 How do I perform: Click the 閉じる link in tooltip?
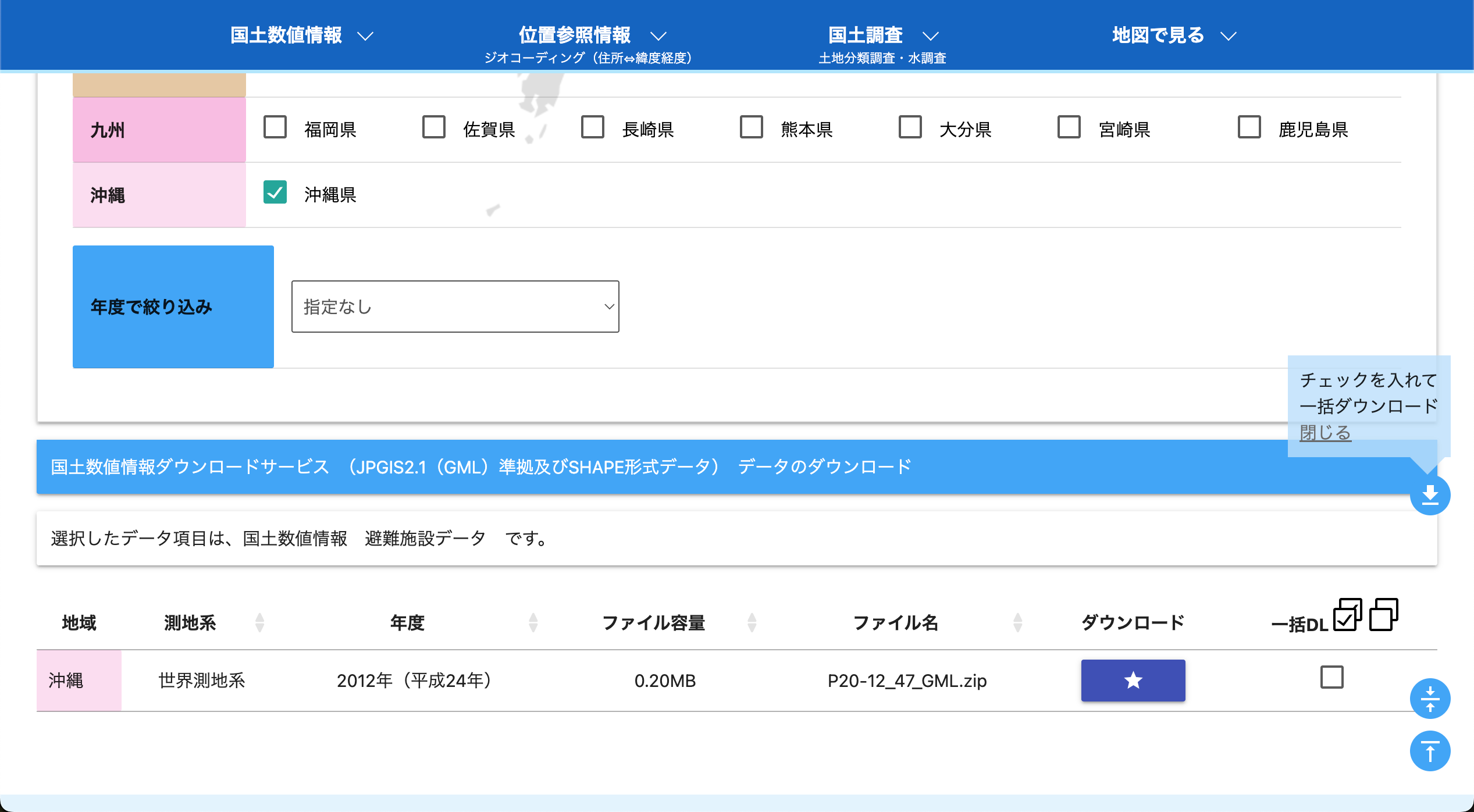(x=1325, y=433)
